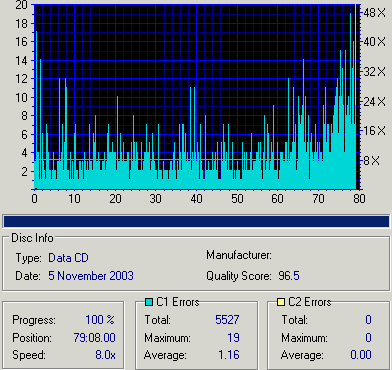The height and width of the screenshot is (370, 392).
Task: Click the C1 maximum value 19
Action: click(x=233, y=337)
